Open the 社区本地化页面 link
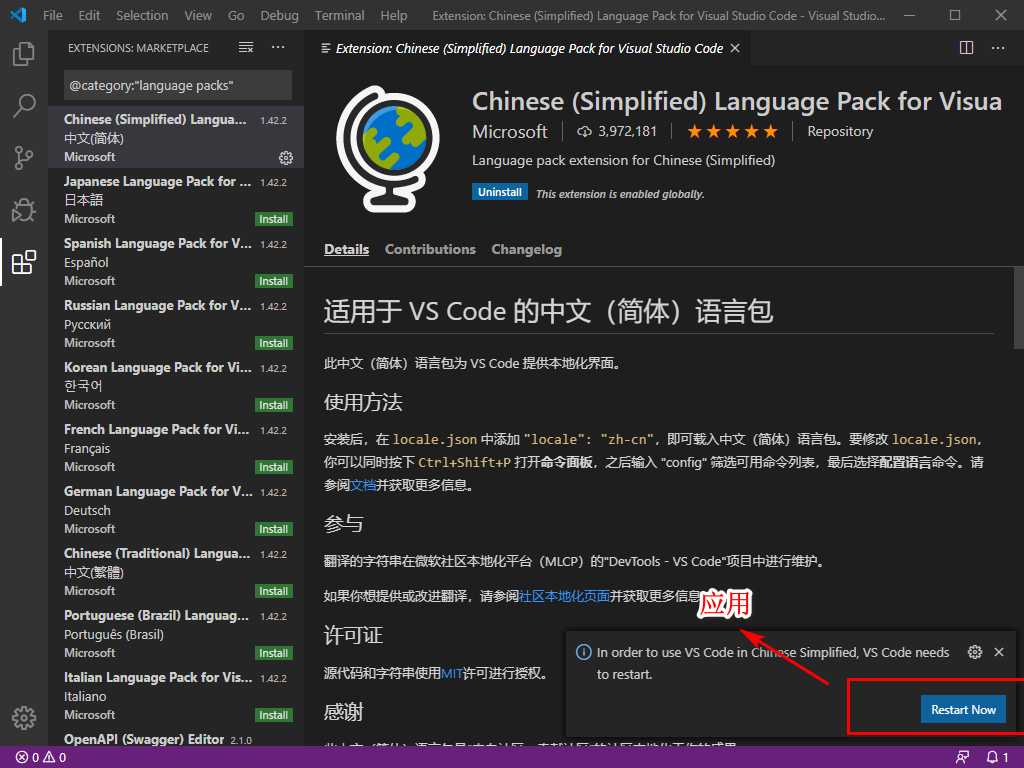The height and width of the screenshot is (768, 1024). [x=564, y=596]
